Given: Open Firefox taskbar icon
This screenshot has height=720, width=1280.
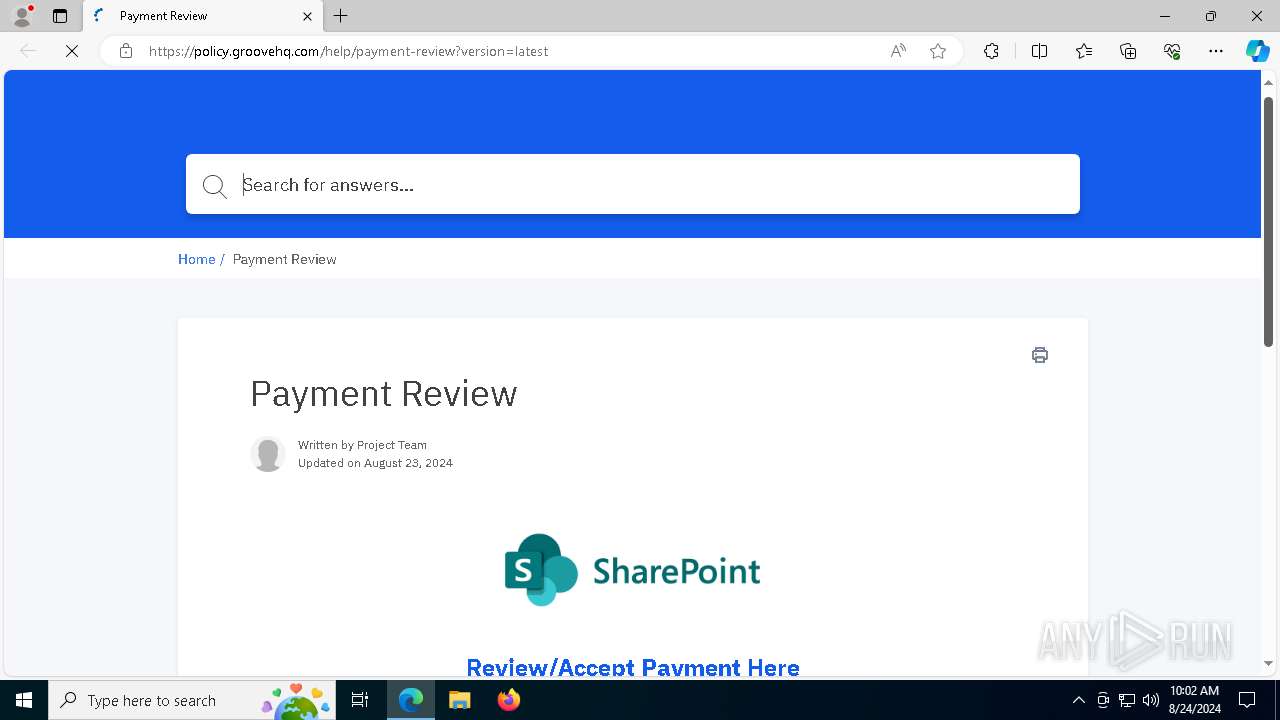Looking at the screenshot, I should click(x=509, y=700).
